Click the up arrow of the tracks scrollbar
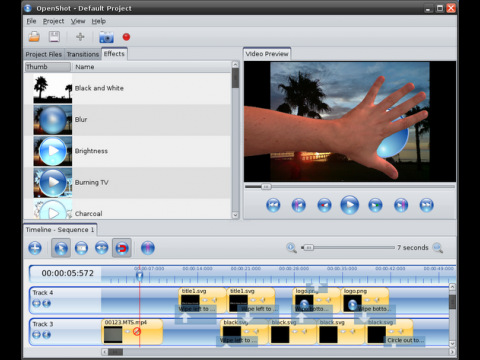This screenshot has width=480, height=360. point(452,287)
